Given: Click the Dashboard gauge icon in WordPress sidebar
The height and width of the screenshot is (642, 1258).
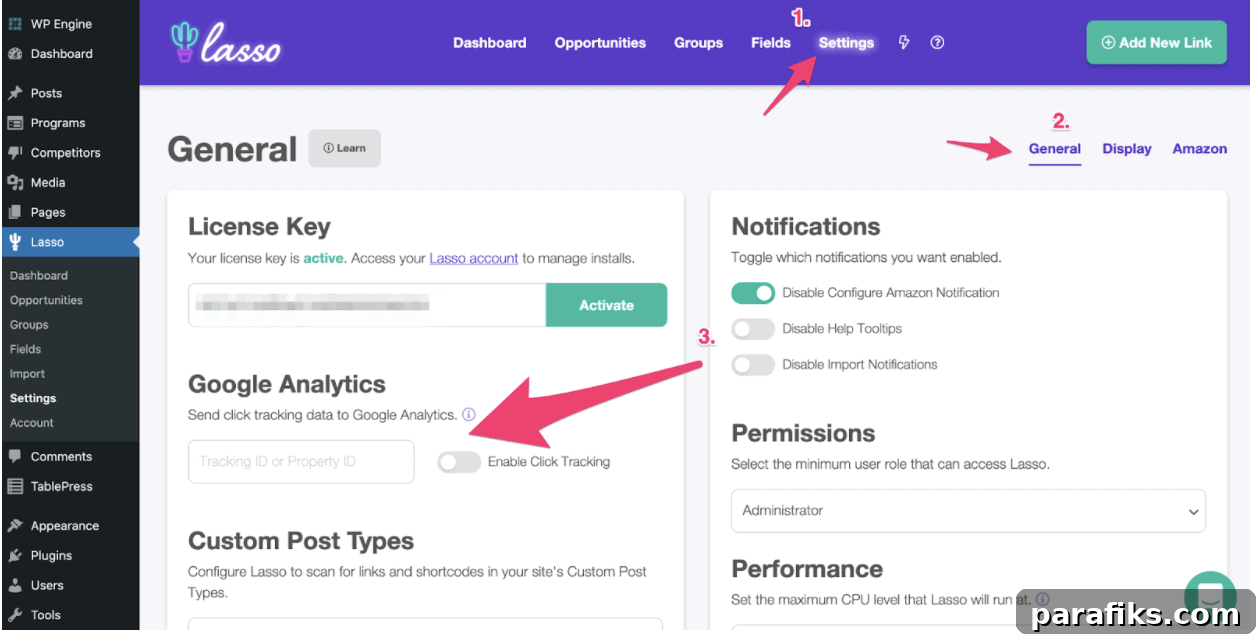Looking at the screenshot, I should click(15, 54).
